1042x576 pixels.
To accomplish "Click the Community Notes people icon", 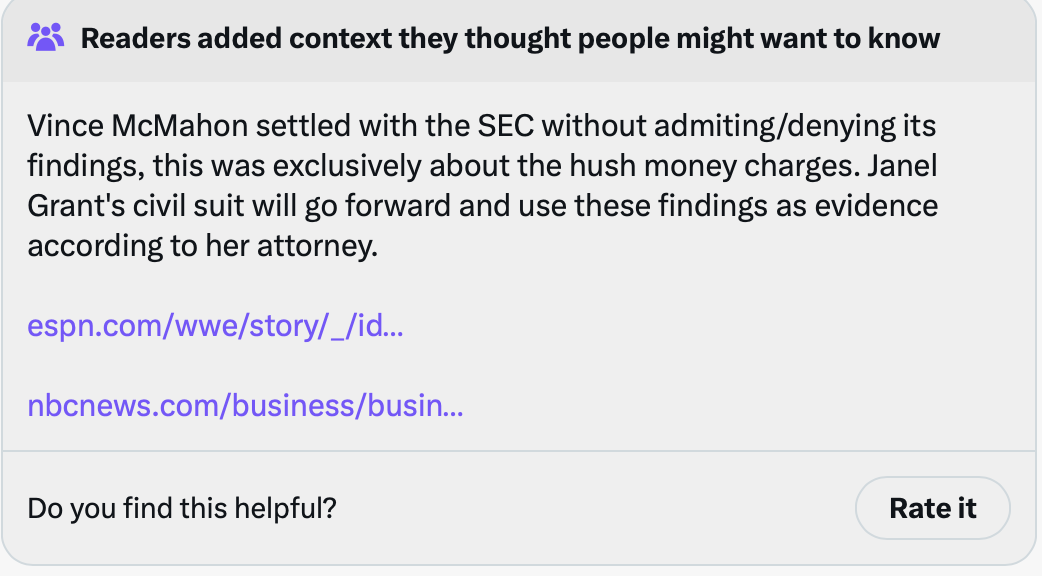I will coord(46,39).
